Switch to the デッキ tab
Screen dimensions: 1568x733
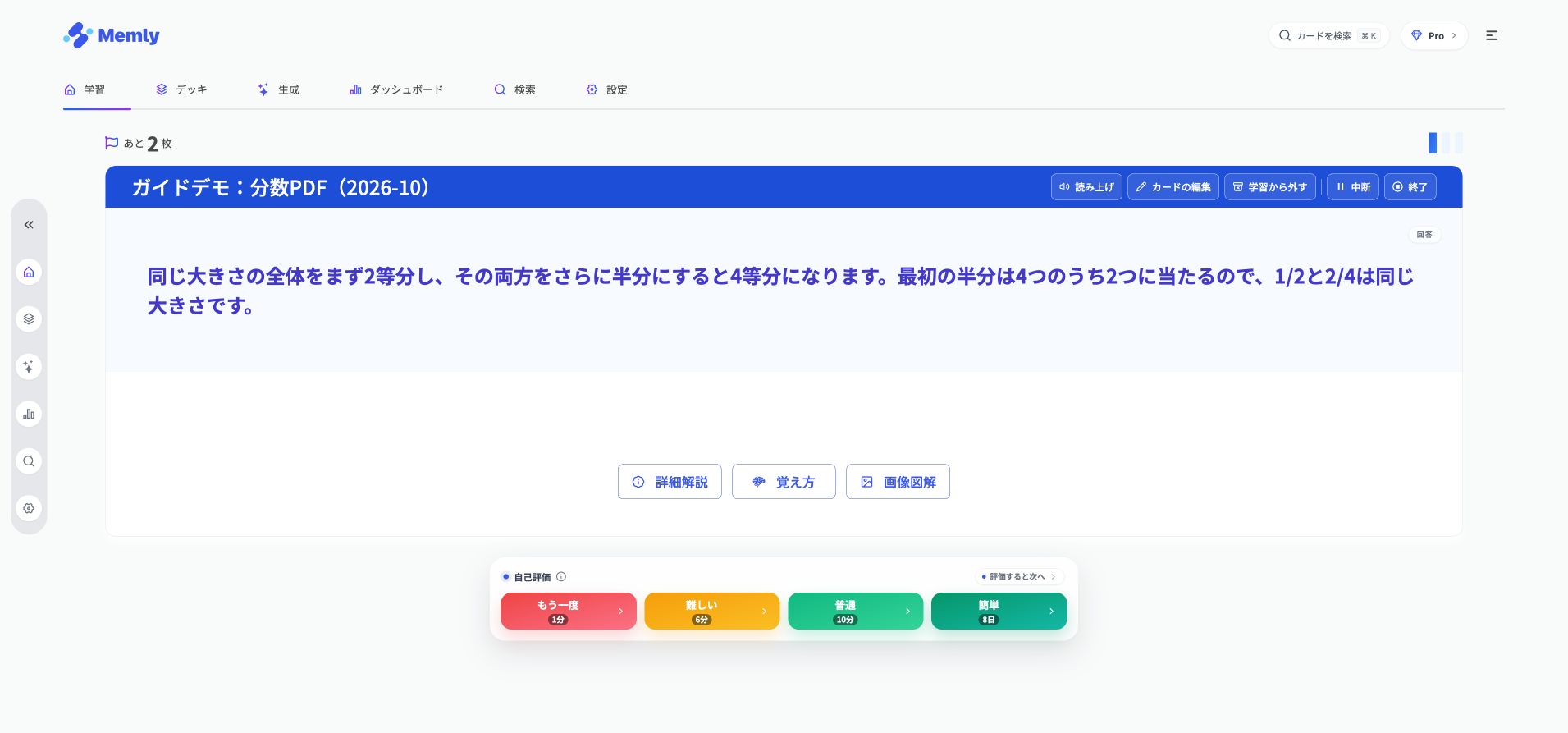click(181, 89)
